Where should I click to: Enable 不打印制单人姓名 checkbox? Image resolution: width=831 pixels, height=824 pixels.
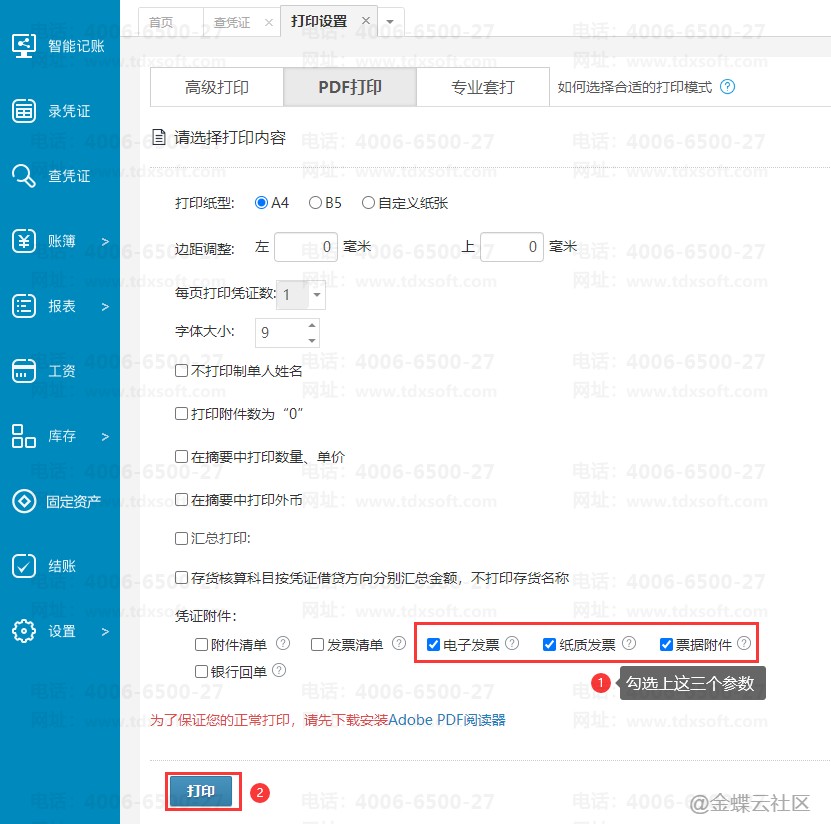[x=181, y=371]
